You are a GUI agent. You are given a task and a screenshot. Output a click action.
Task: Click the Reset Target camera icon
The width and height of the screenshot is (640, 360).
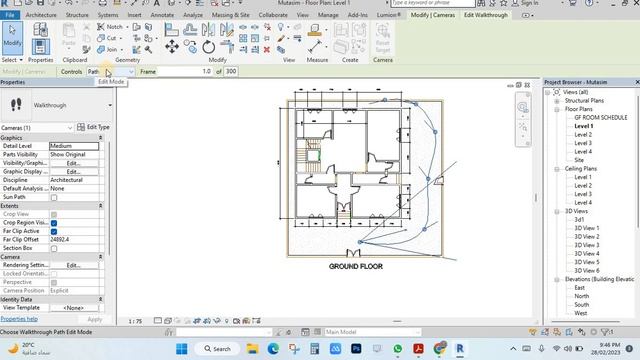pos(382,38)
